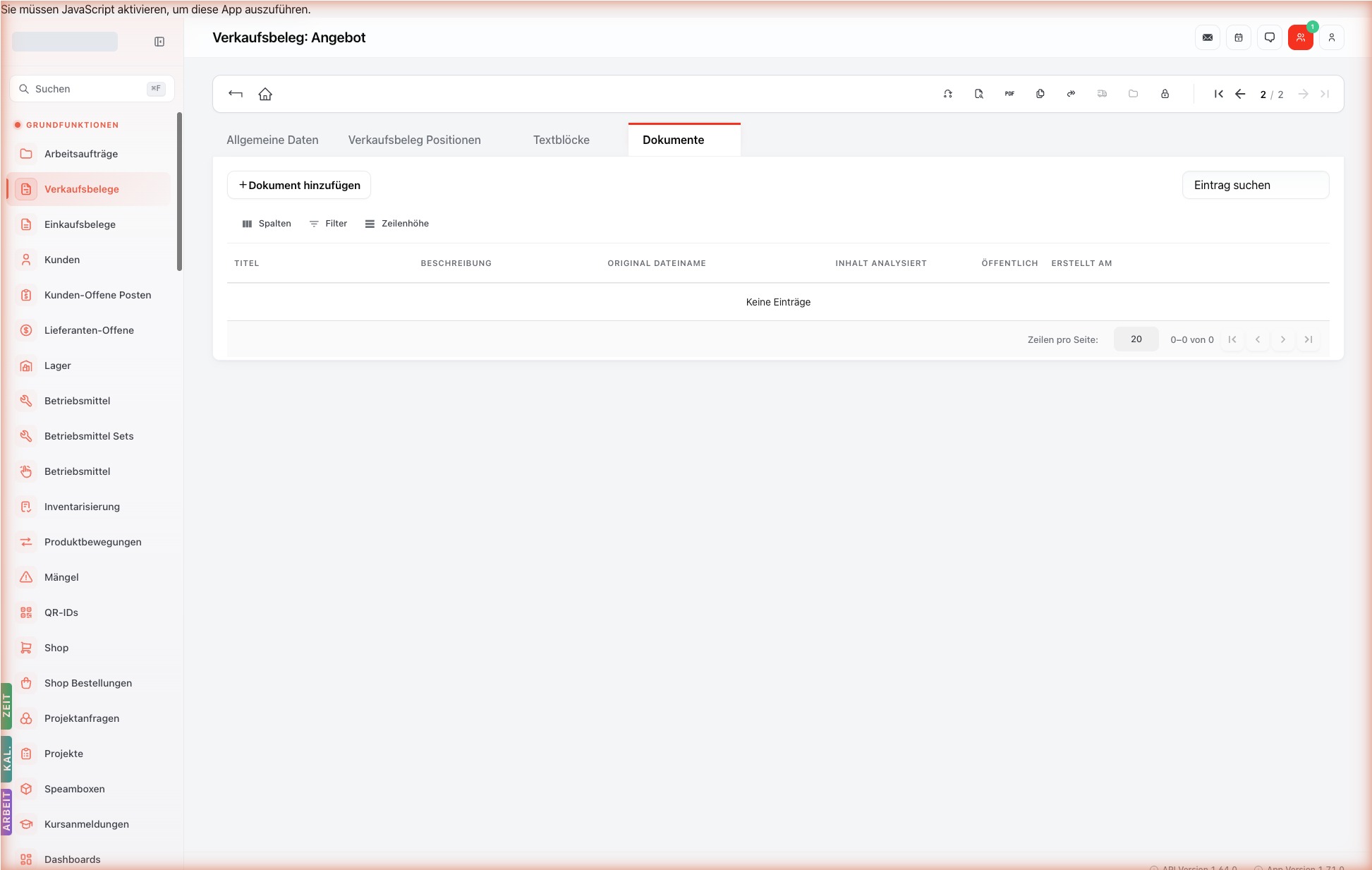Go to home via the house icon
This screenshot has height=870, width=1372.
[x=265, y=94]
